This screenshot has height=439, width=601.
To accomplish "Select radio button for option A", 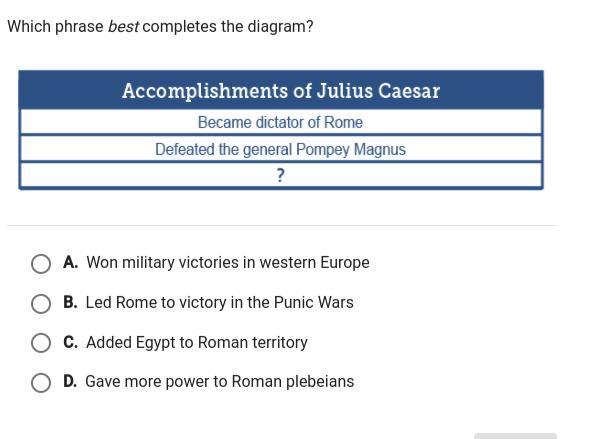I will [x=41, y=264].
